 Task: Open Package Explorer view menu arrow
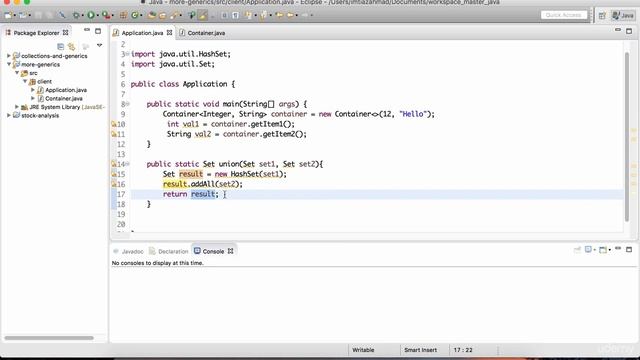99,45
